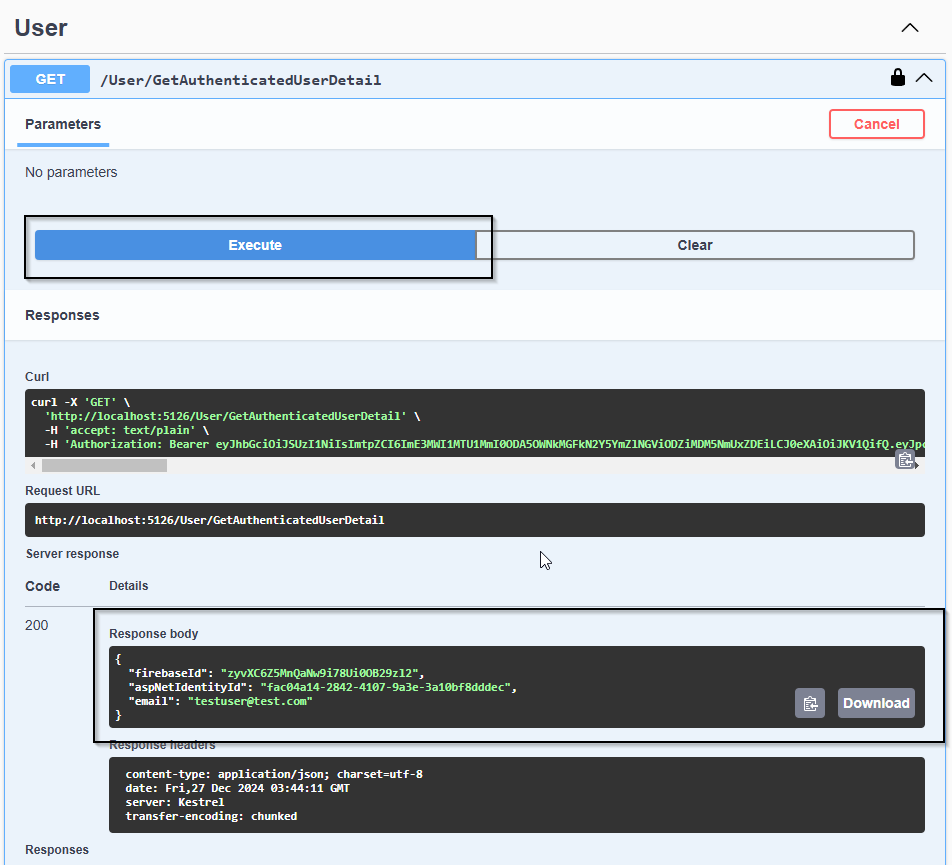Click the 200 status code
This screenshot has height=865, width=952.
click(x=36, y=625)
